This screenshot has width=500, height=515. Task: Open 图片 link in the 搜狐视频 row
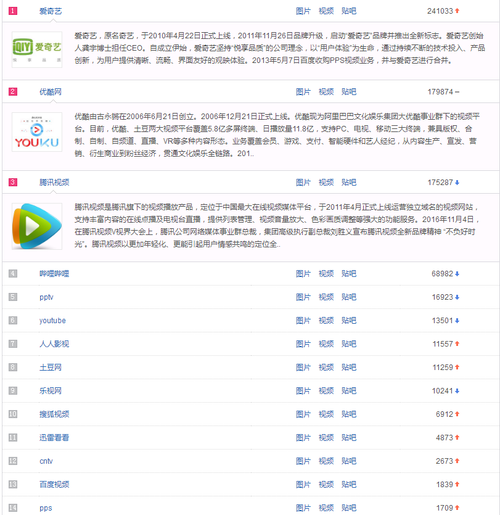pos(303,414)
